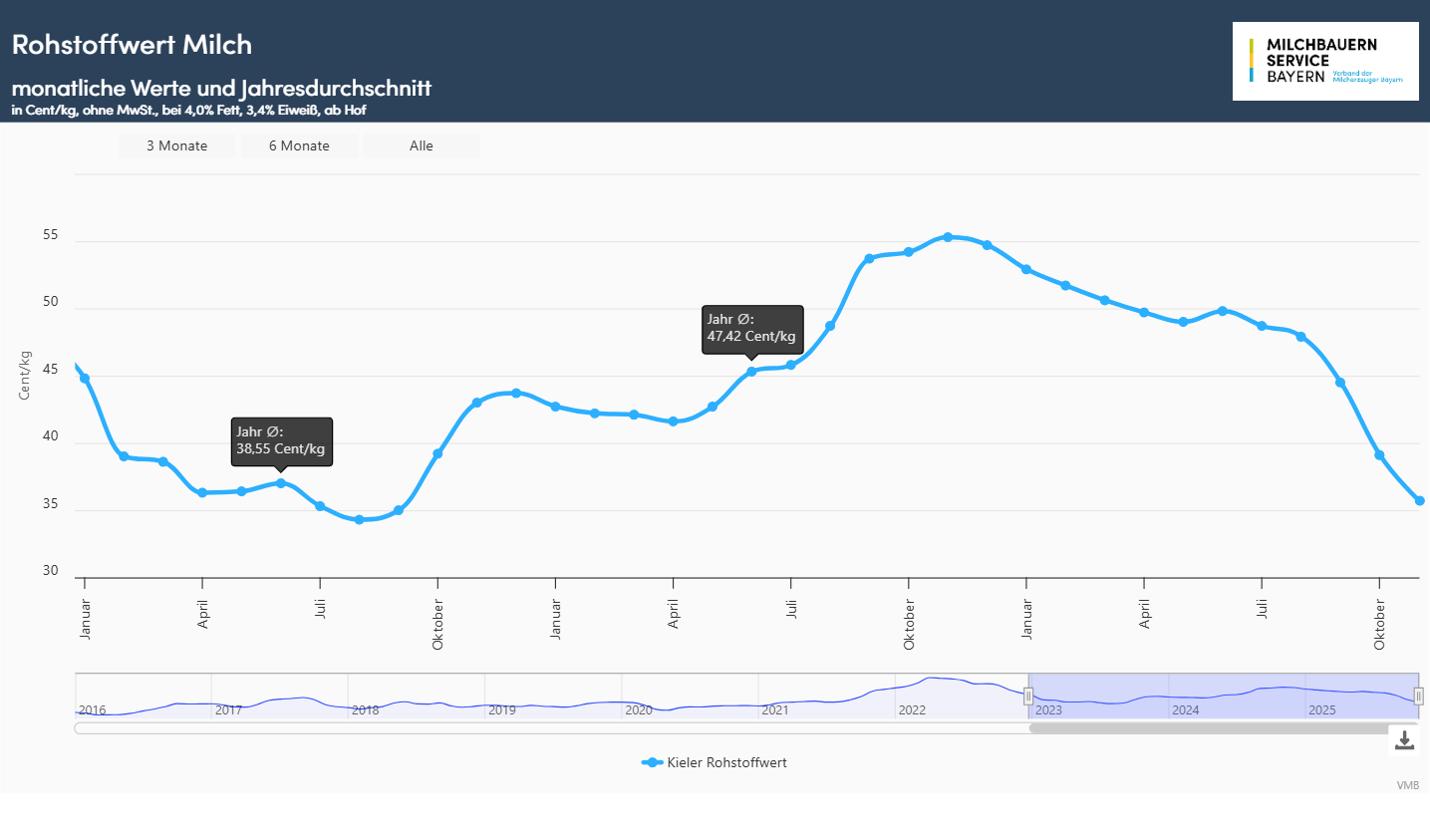Show all data with the Alle button

tap(421, 145)
